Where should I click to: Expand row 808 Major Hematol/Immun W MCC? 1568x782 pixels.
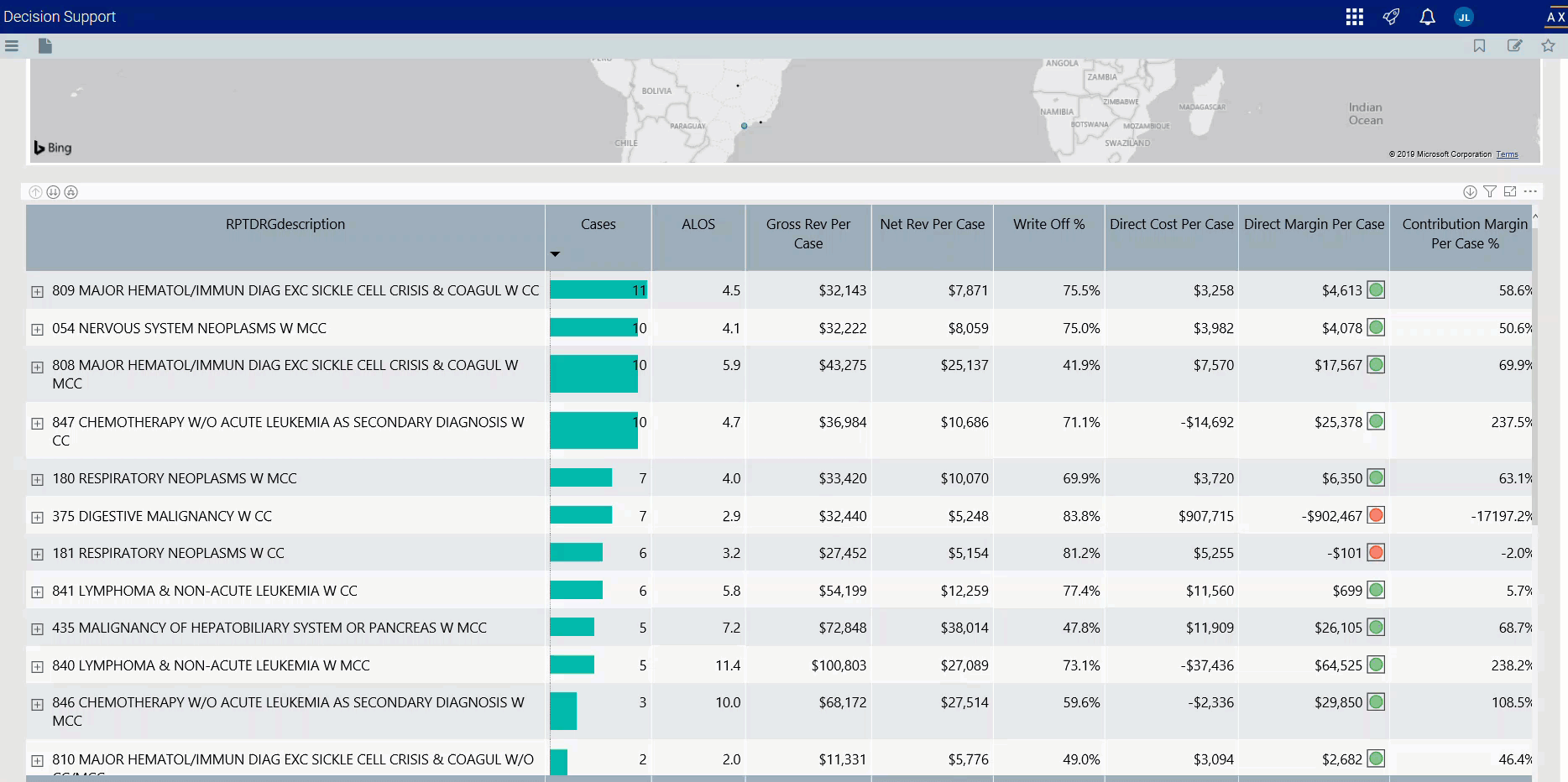pos(37,368)
